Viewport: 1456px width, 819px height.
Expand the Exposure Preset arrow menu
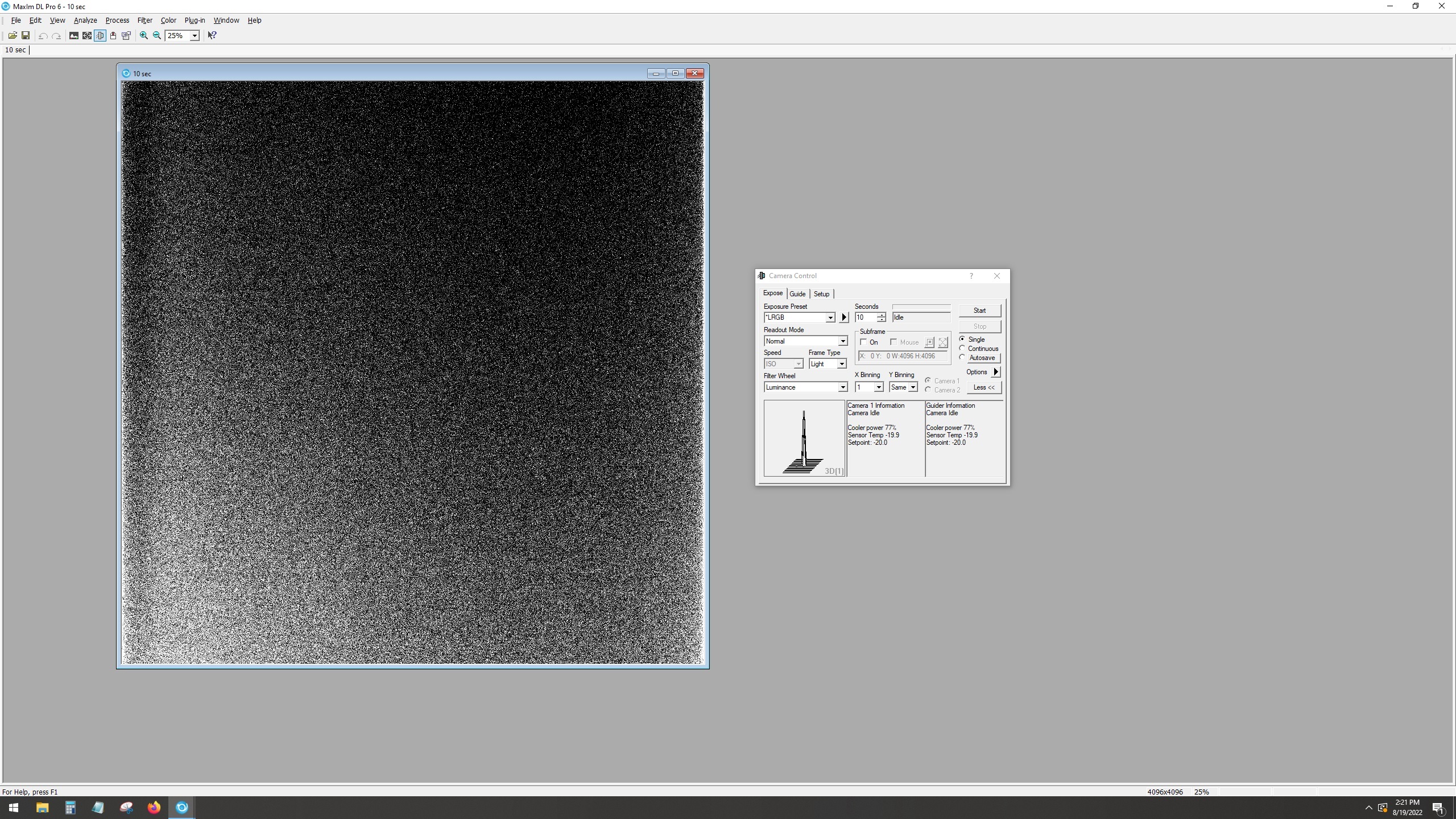pyautogui.click(x=843, y=317)
